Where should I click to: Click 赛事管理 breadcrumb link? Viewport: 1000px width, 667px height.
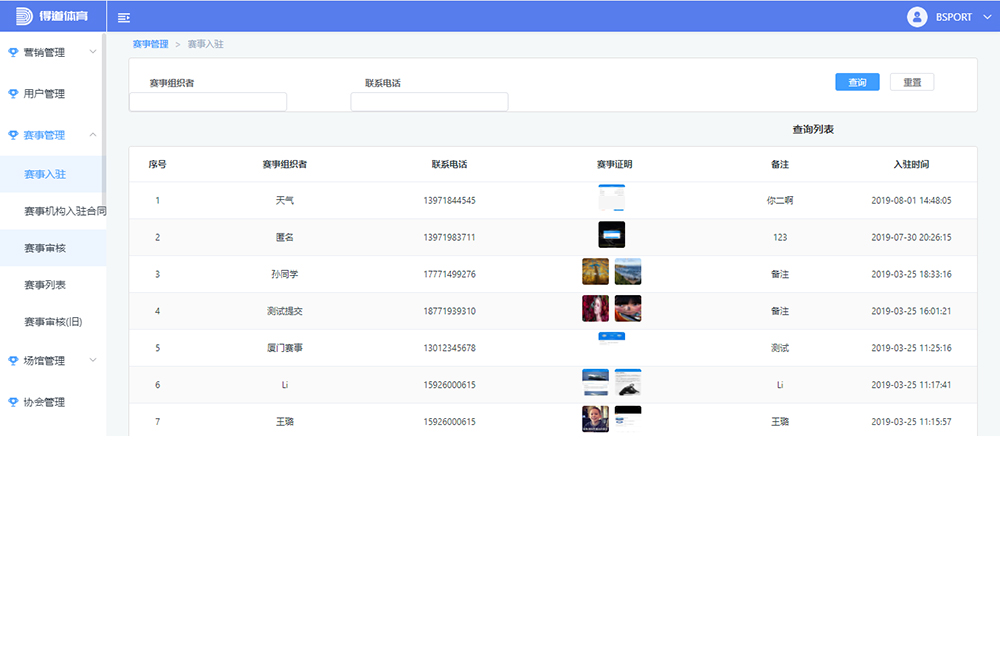pos(150,44)
